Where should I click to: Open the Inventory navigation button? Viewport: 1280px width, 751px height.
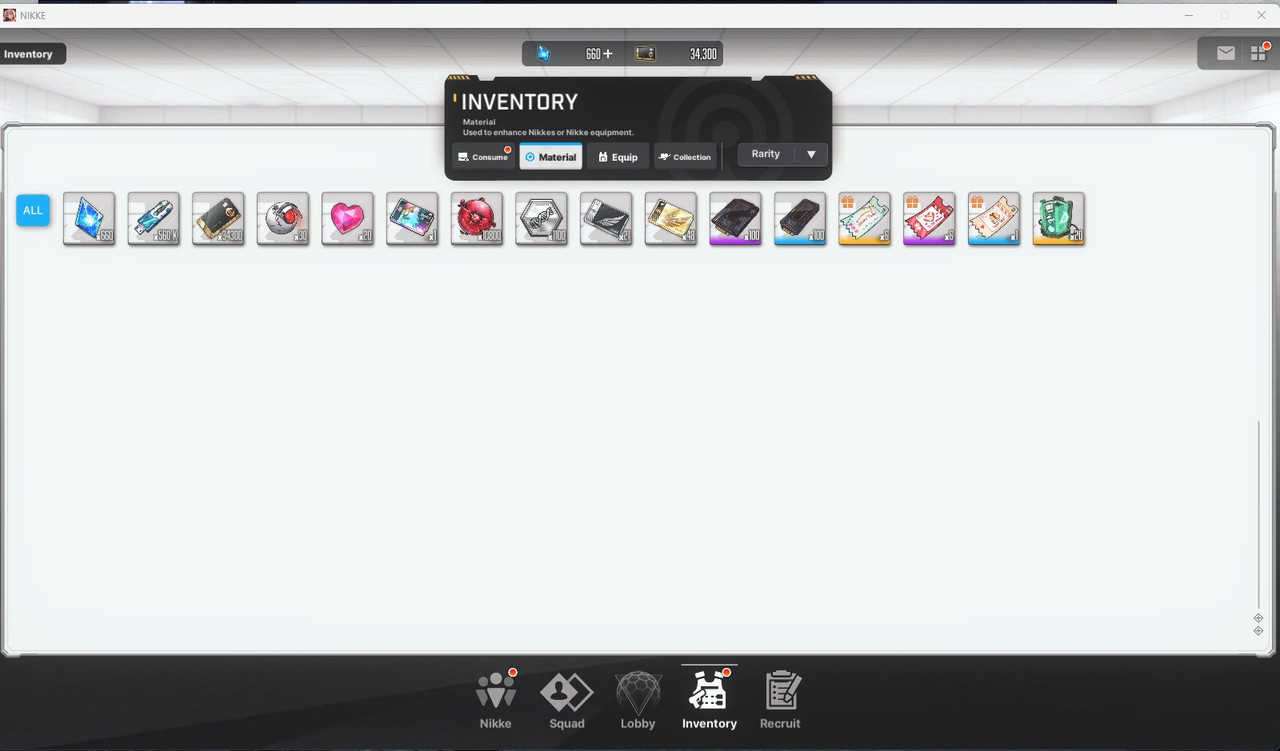pyautogui.click(x=709, y=700)
